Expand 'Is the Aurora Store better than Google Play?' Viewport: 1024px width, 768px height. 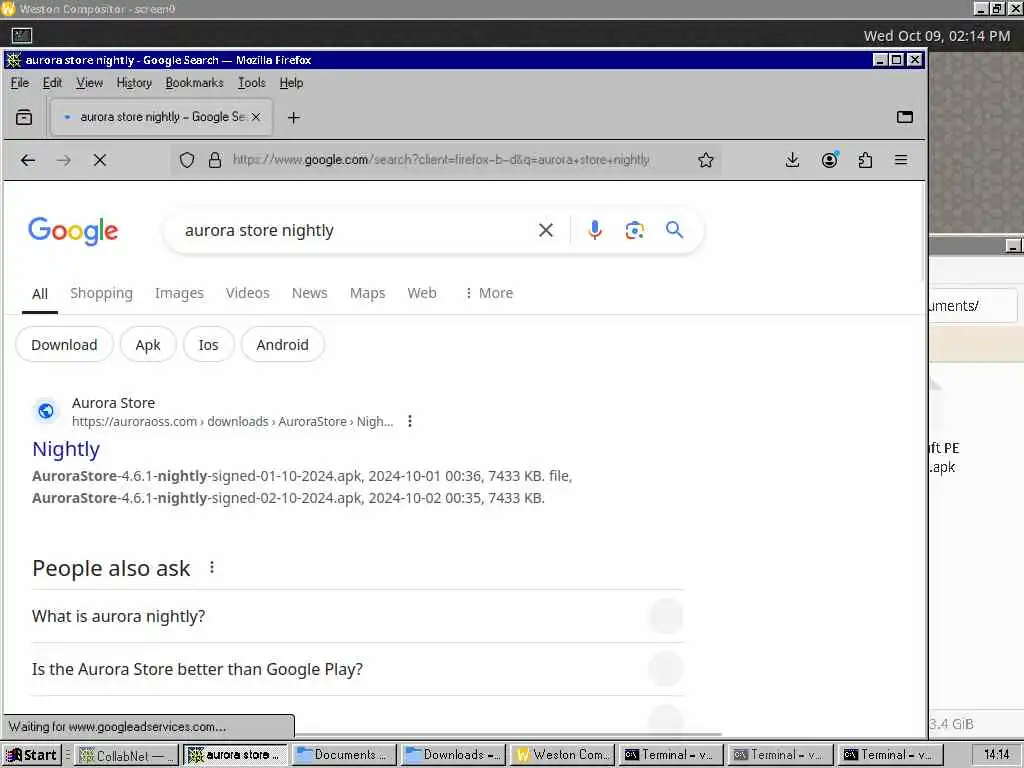point(358,669)
